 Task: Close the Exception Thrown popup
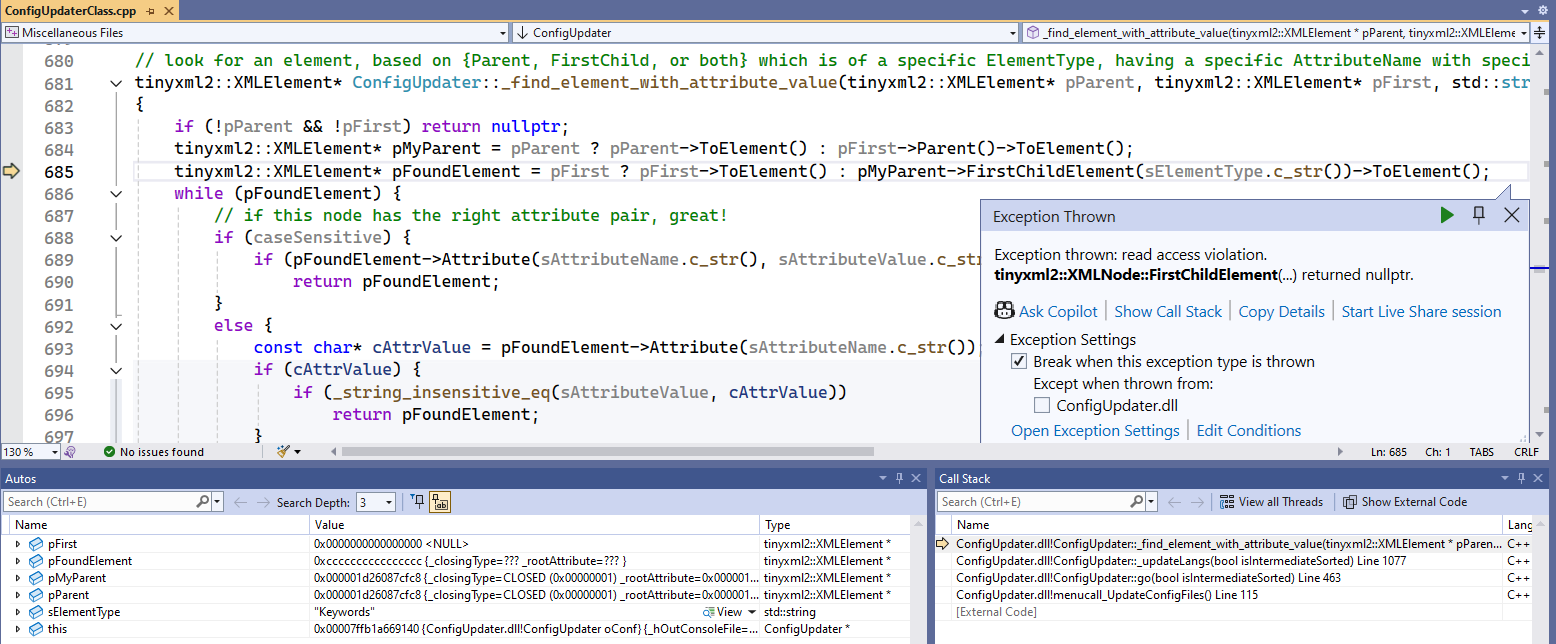point(1511,215)
